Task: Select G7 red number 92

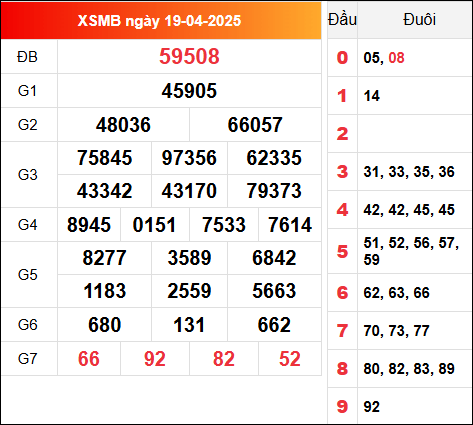Action: pyautogui.click(x=155, y=359)
